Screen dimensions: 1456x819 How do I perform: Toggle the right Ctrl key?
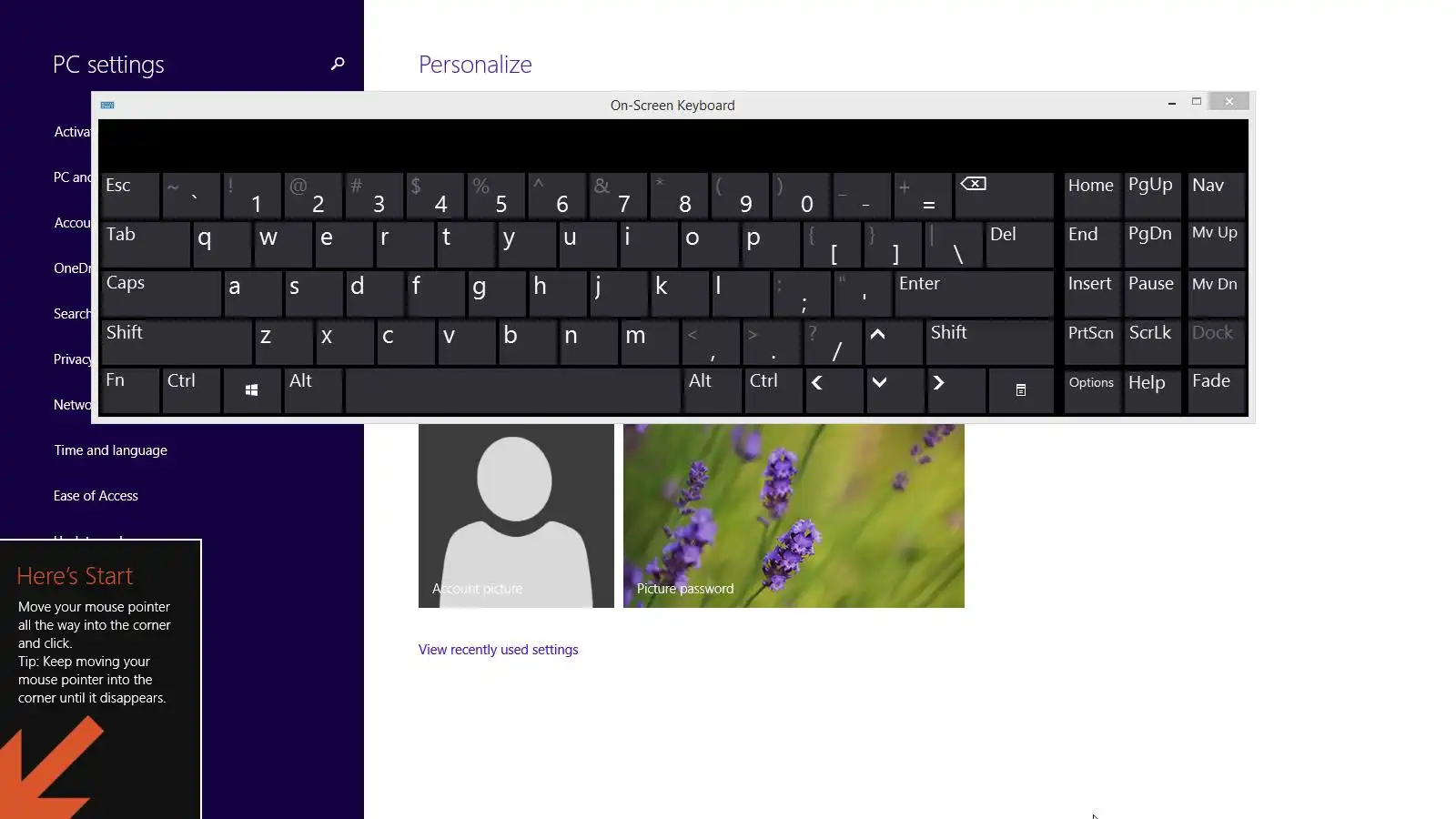(773, 390)
